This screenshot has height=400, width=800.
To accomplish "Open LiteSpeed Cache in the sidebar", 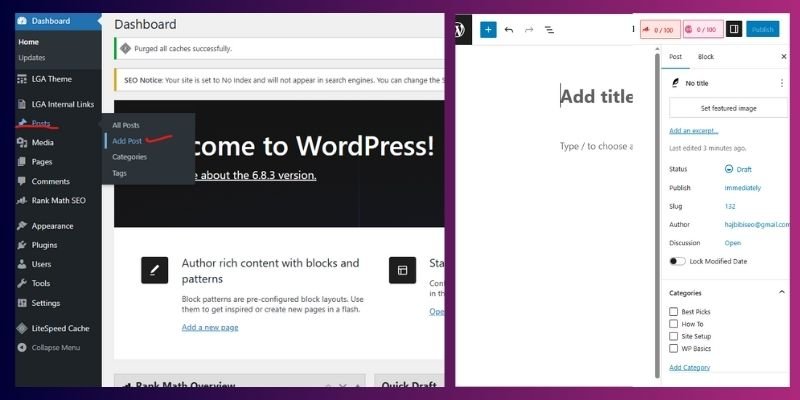I will click(x=60, y=329).
